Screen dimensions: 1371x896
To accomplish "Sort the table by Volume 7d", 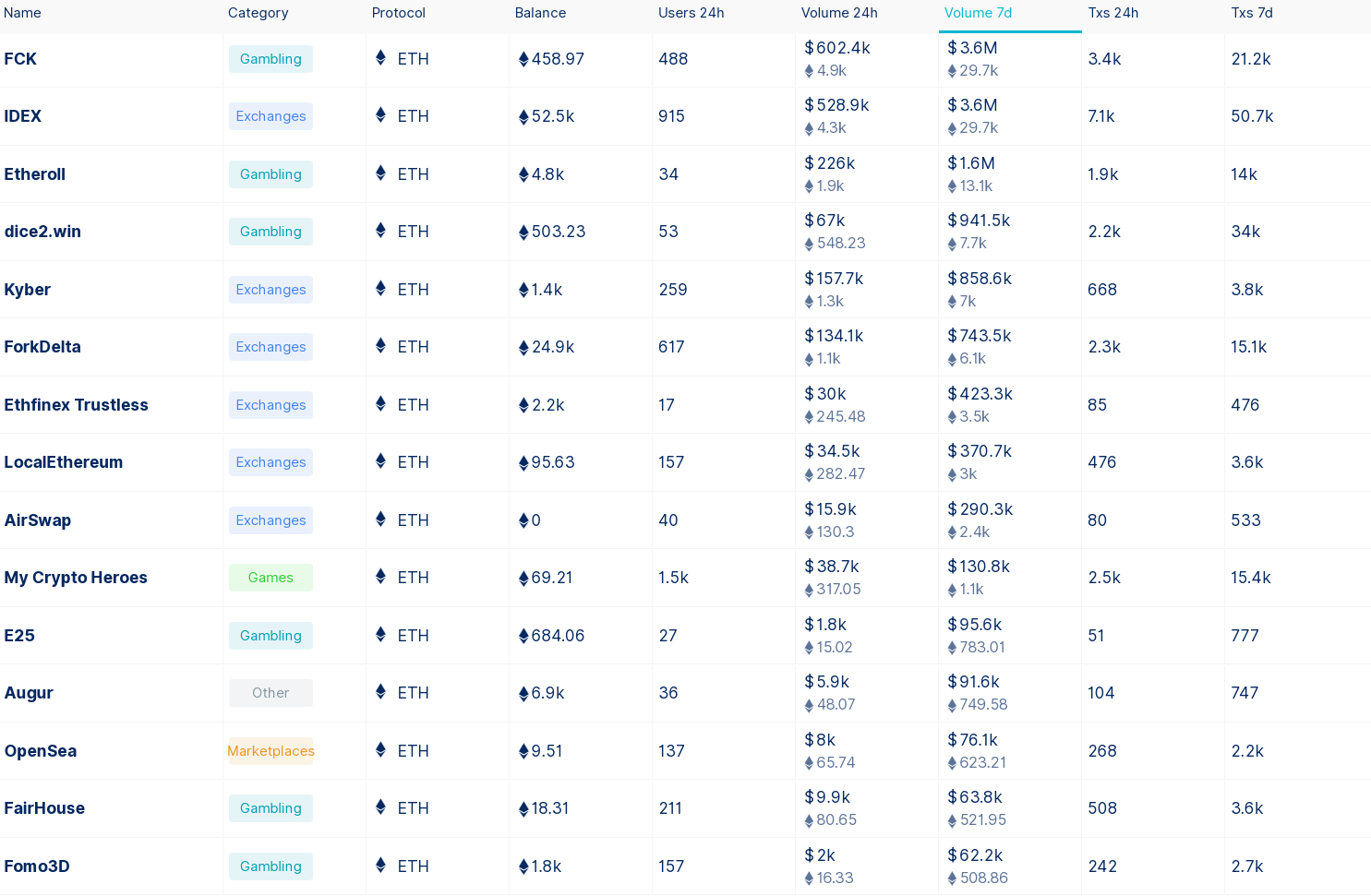I will [978, 13].
